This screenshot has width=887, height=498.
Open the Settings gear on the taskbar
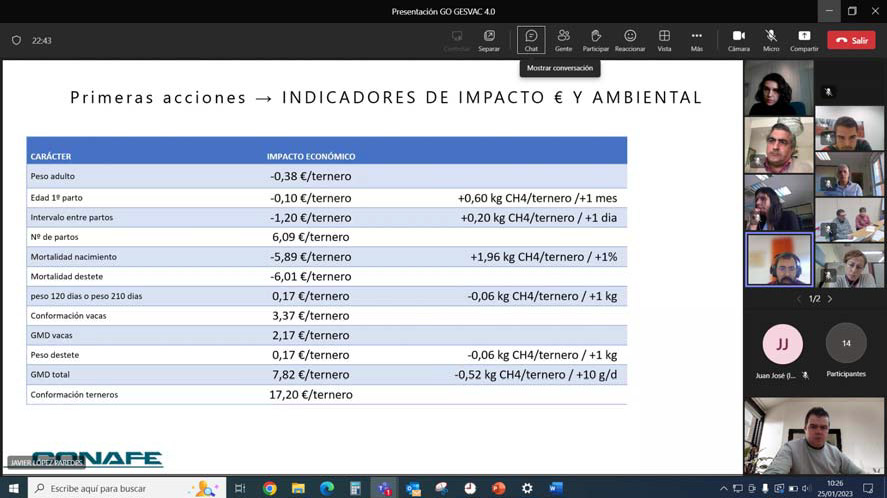click(x=527, y=488)
